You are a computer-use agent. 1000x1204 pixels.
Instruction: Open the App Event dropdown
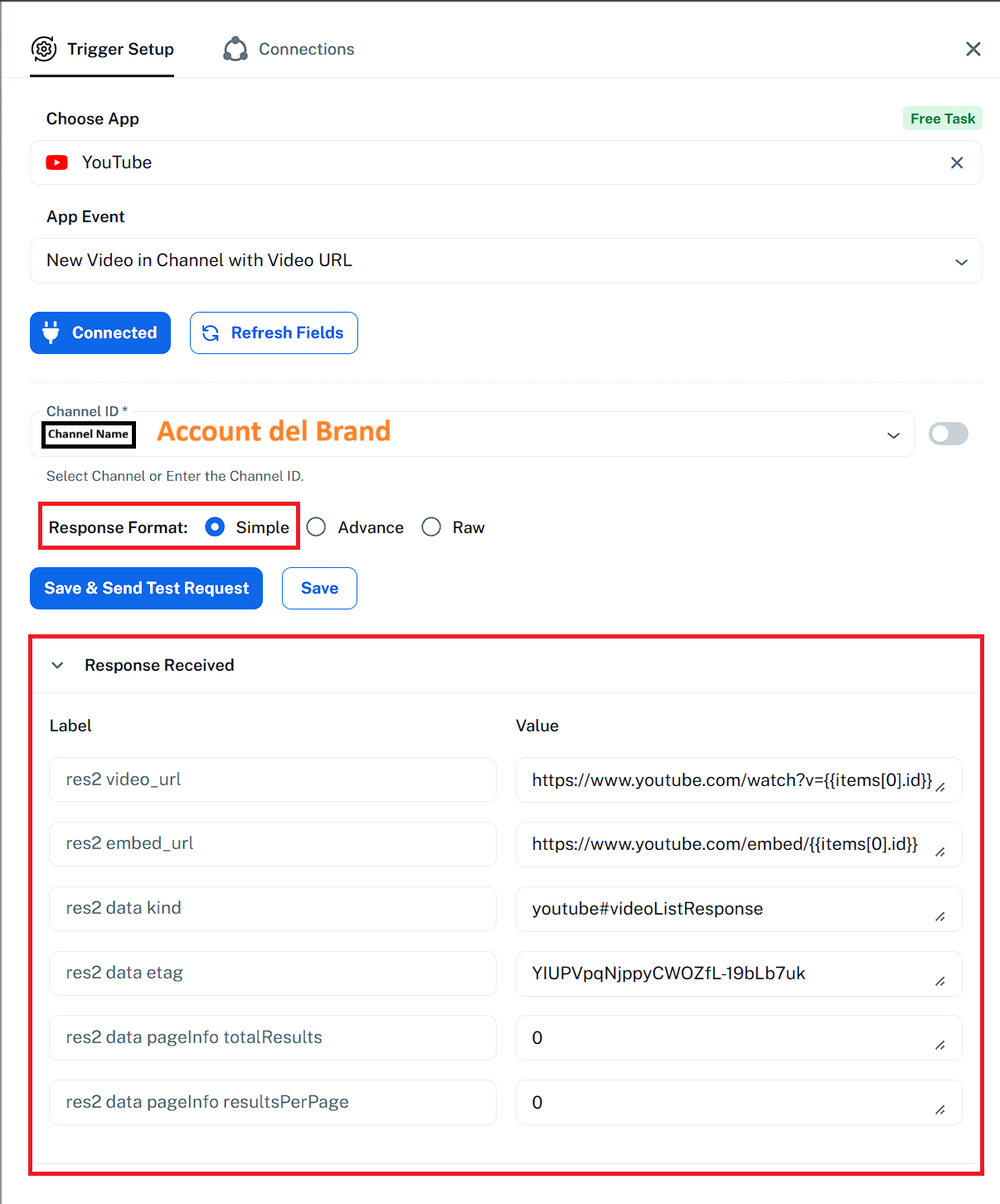point(961,261)
